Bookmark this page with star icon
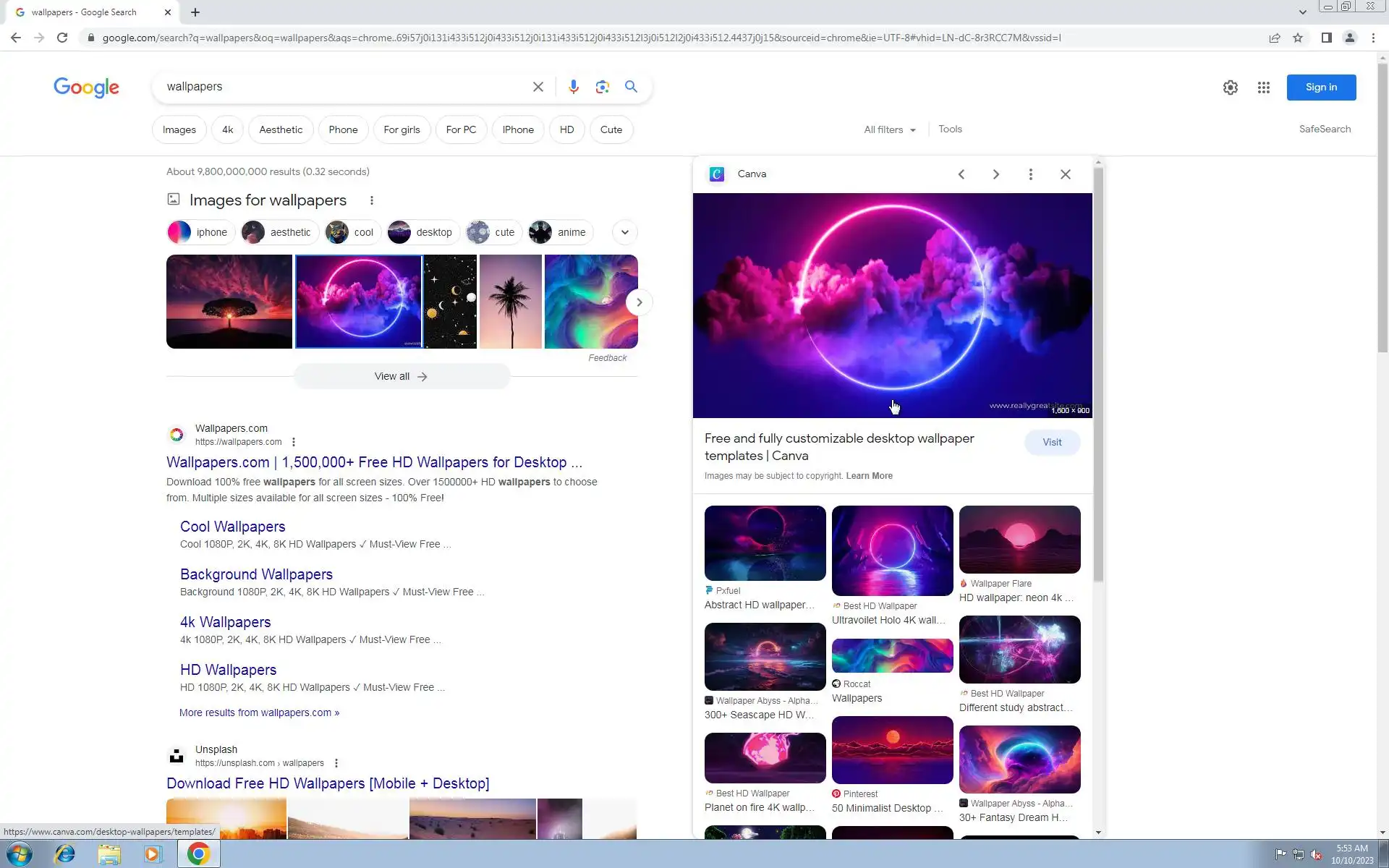 click(x=1298, y=38)
